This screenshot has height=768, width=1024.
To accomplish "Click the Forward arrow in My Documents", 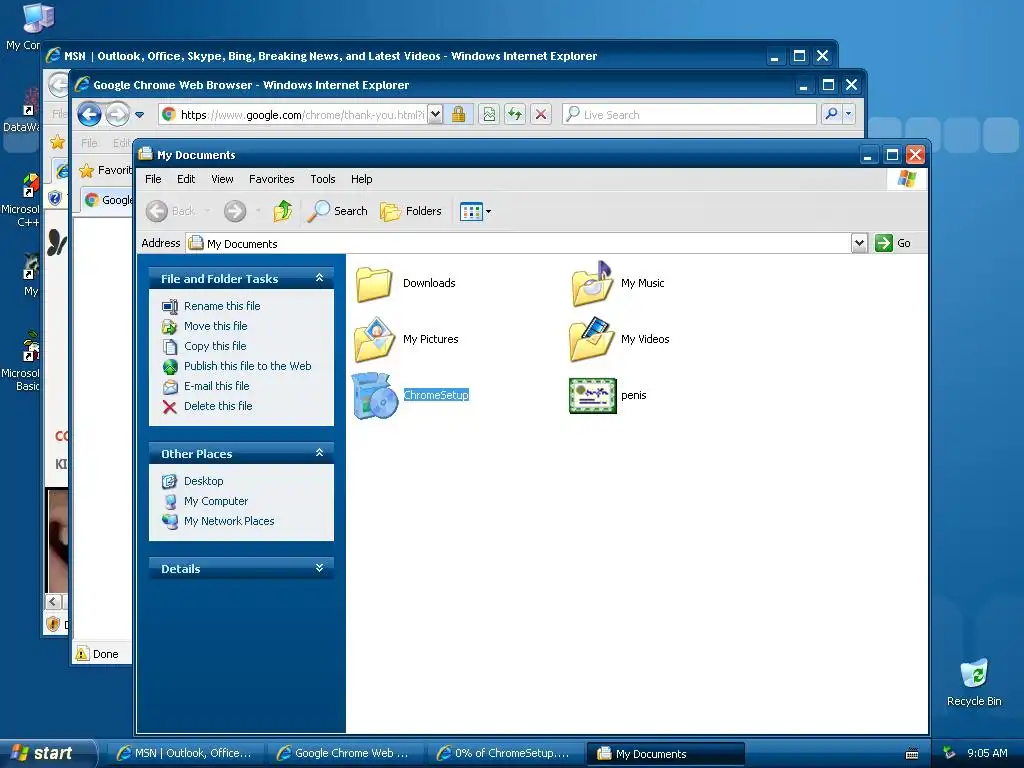I will (x=235, y=211).
